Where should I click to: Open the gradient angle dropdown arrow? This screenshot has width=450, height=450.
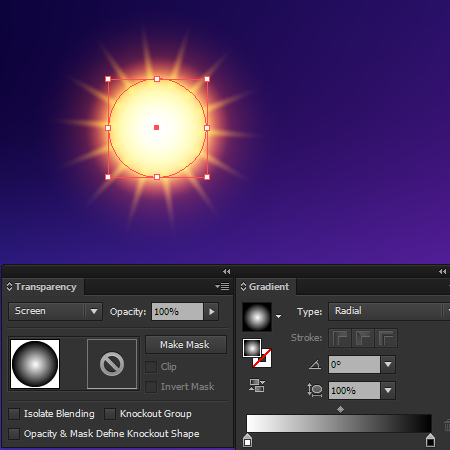[388, 364]
